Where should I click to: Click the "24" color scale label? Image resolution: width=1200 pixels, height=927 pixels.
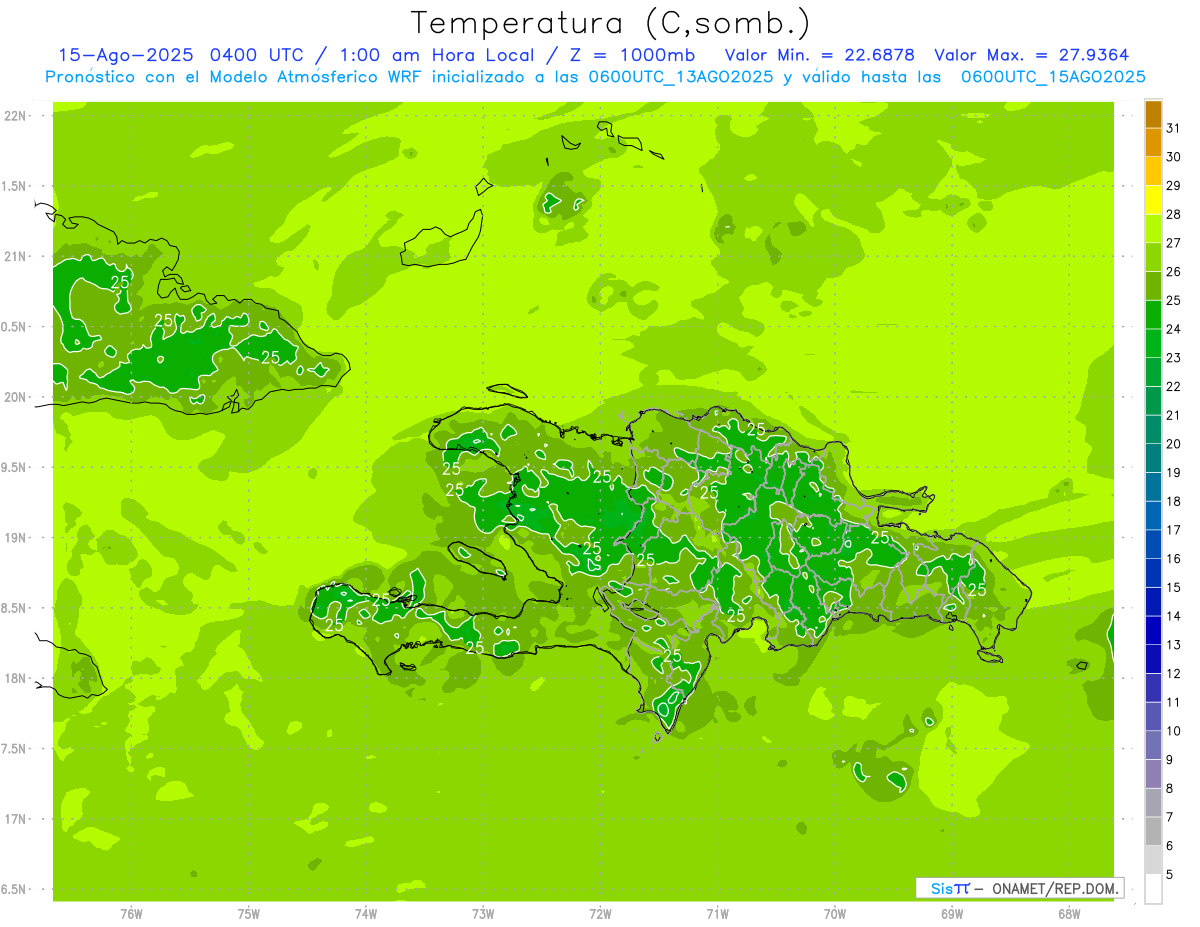[1173, 329]
